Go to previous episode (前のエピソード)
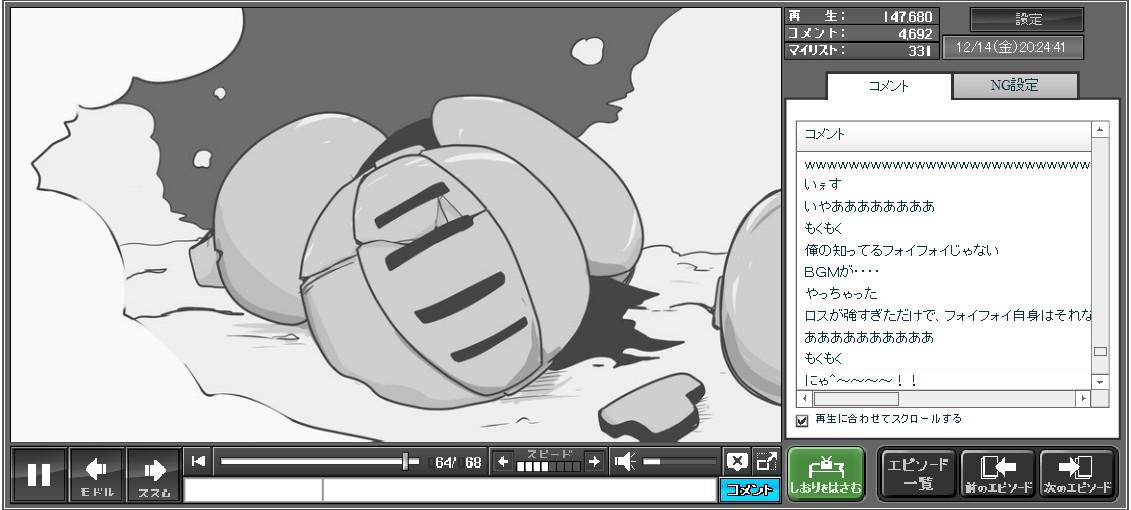 (x=997, y=474)
